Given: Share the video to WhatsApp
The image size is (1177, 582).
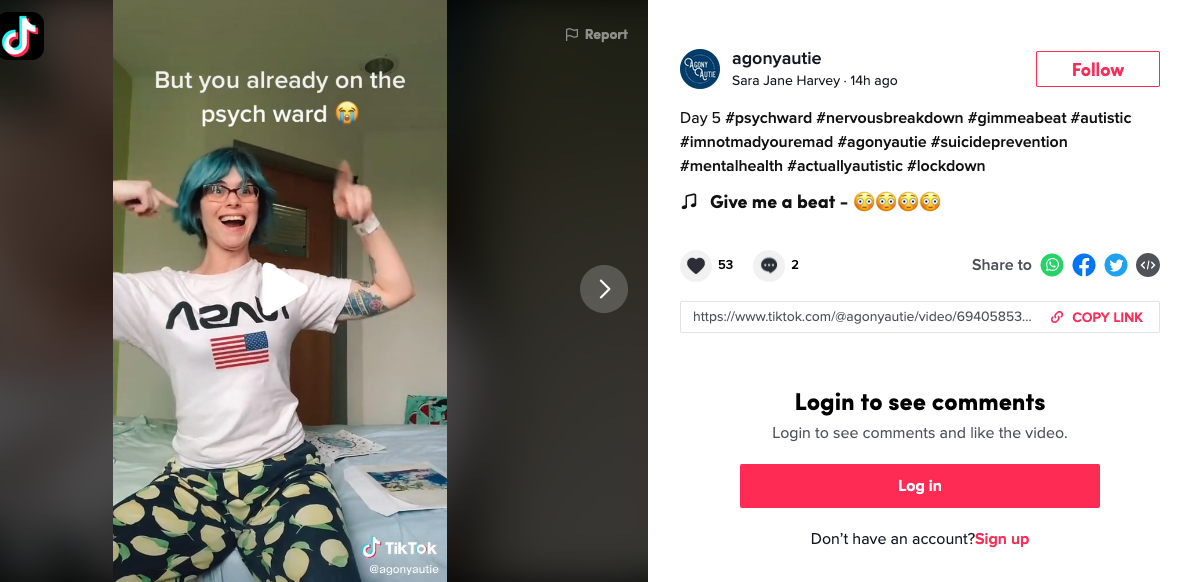Looking at the screenshot, I should [x=1052, y=265].
